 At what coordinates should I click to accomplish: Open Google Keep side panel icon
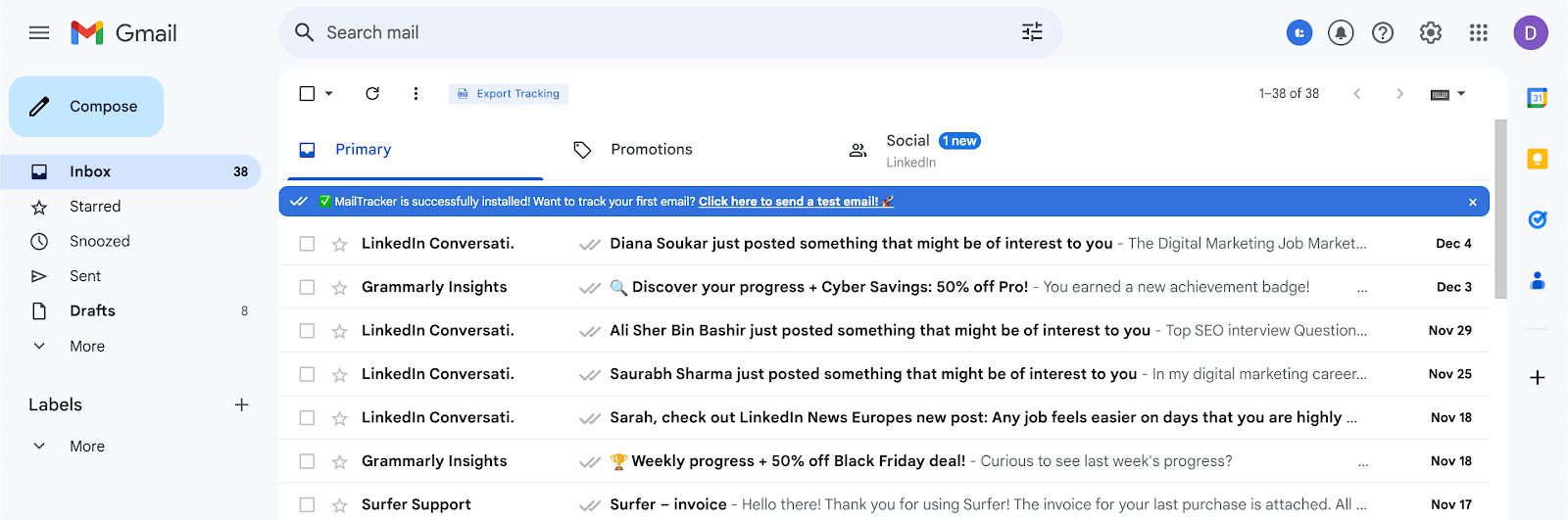click(1538, 159)
